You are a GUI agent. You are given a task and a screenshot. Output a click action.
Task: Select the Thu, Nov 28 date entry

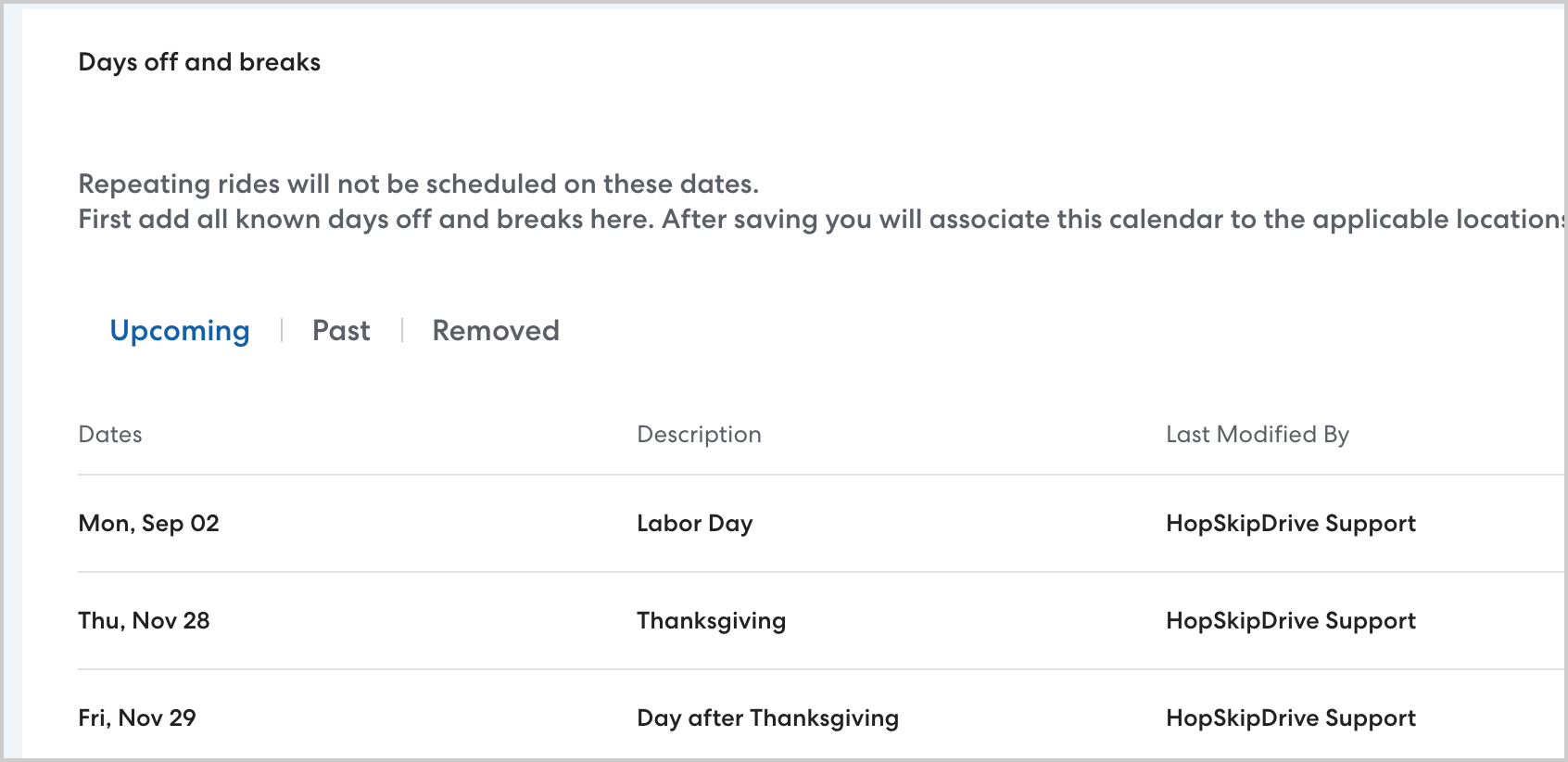point(144,621)
